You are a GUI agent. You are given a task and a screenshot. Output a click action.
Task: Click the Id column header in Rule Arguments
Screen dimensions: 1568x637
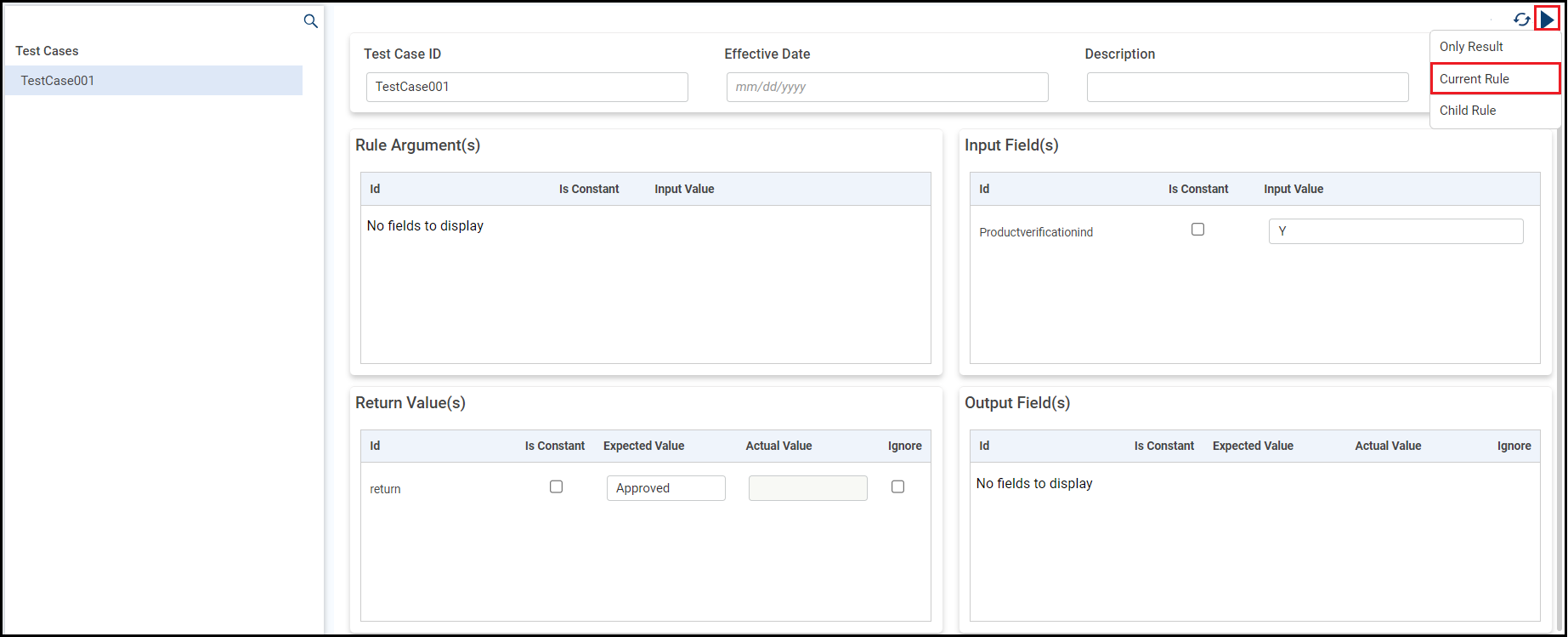375,189
